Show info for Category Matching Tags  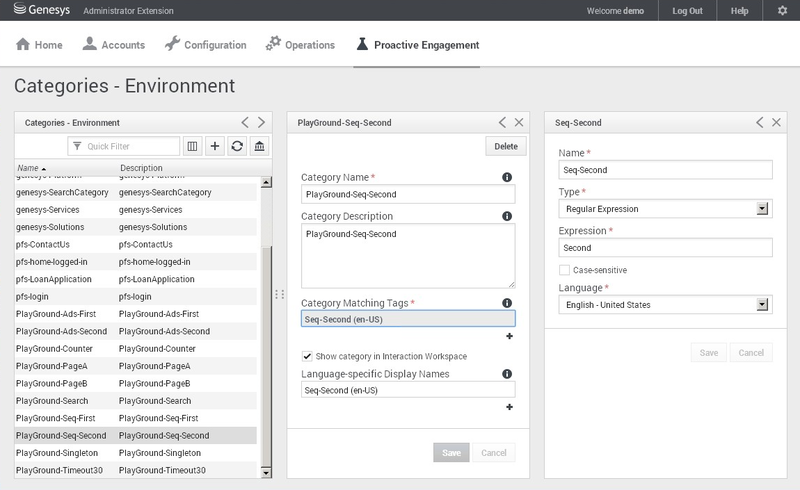click(x=507, y=303)
